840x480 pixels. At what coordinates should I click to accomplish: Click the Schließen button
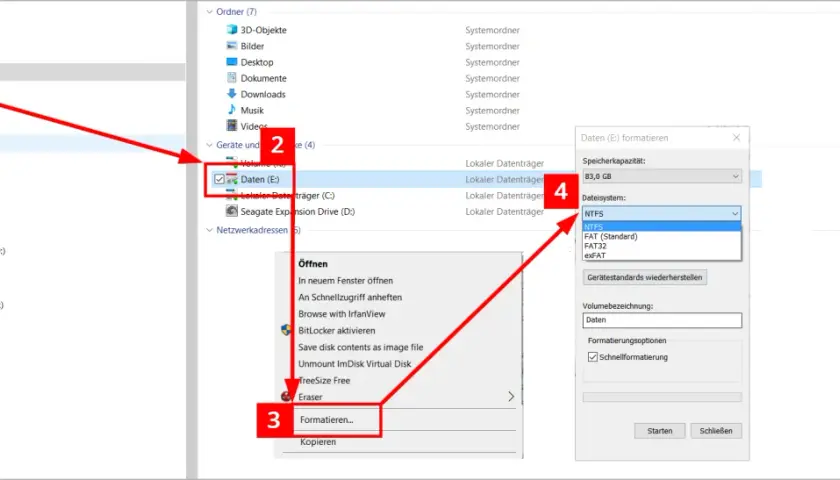click(x=716, y=431)
